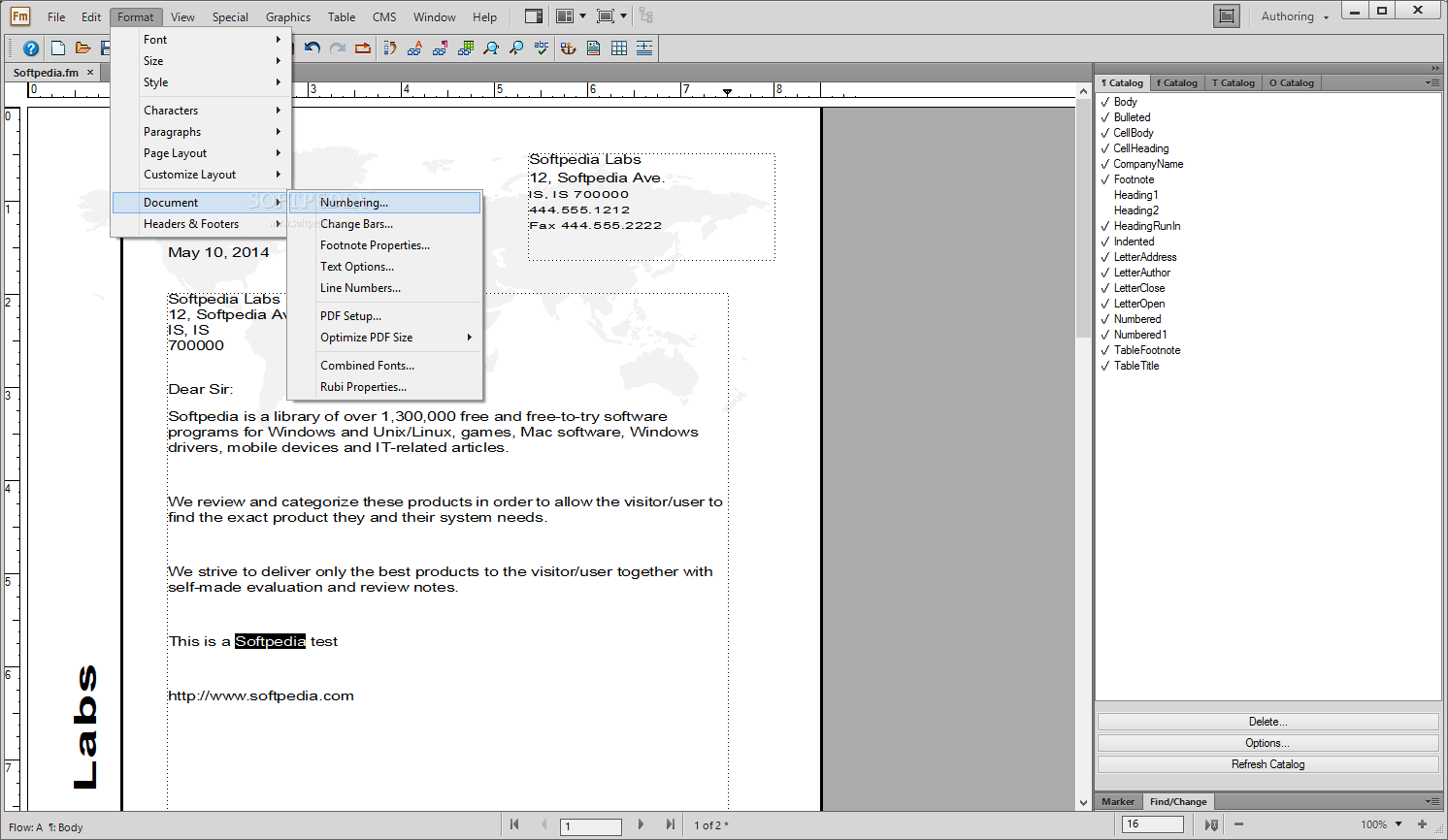Viewport: 1448px width, 840px height.
Task: Toggle the highlighted panel view button near Authoring
Action: pyautogui.click(x=1227, y=16)
